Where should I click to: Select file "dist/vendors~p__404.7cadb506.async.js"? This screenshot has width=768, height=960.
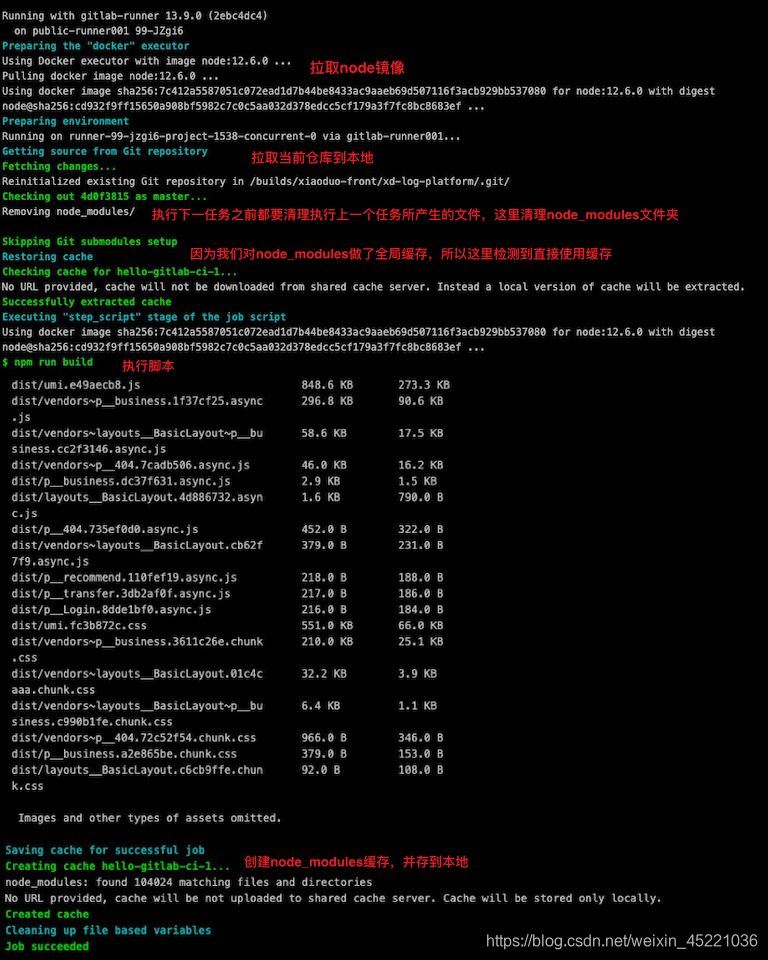(130, 465)
